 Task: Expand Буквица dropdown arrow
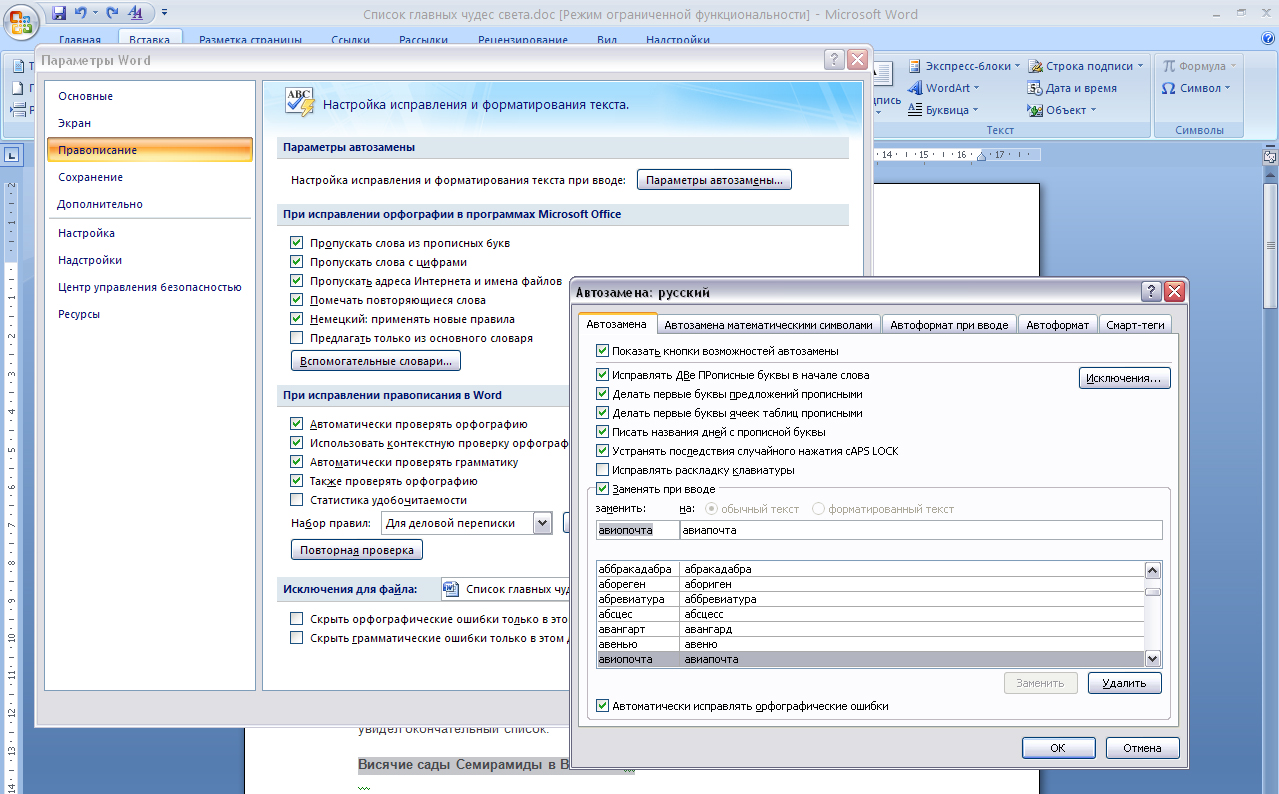[x=975, y=110]
